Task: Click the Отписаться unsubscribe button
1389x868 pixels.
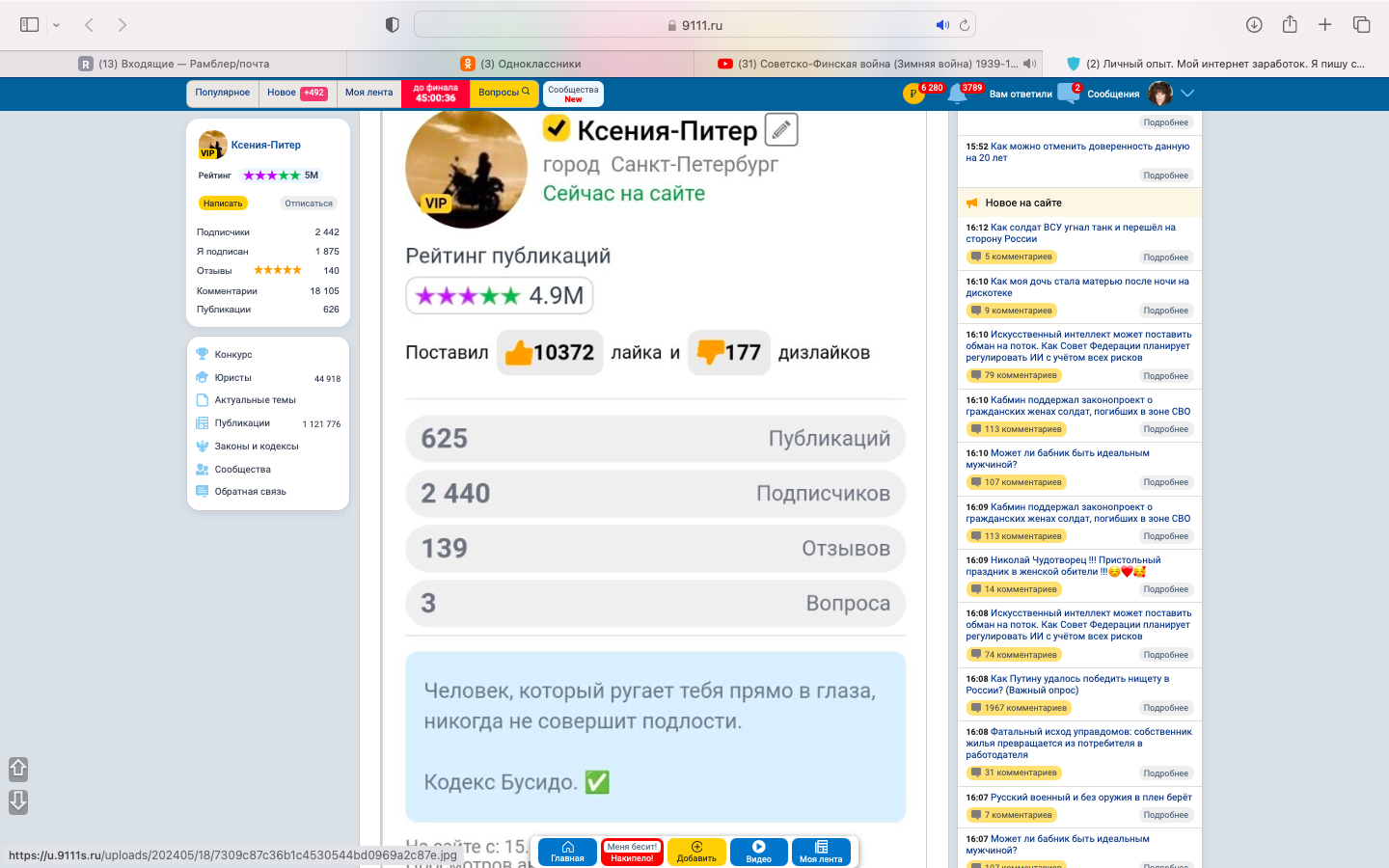Action: pyautogui.click(x=309, y=203)
